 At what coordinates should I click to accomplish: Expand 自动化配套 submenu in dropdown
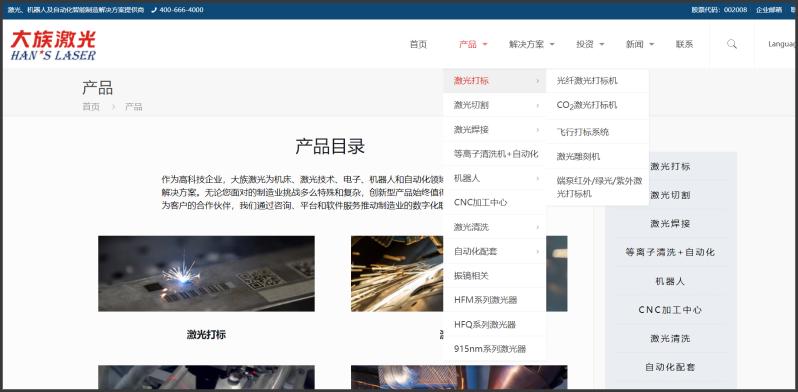[x=494, y=251]
